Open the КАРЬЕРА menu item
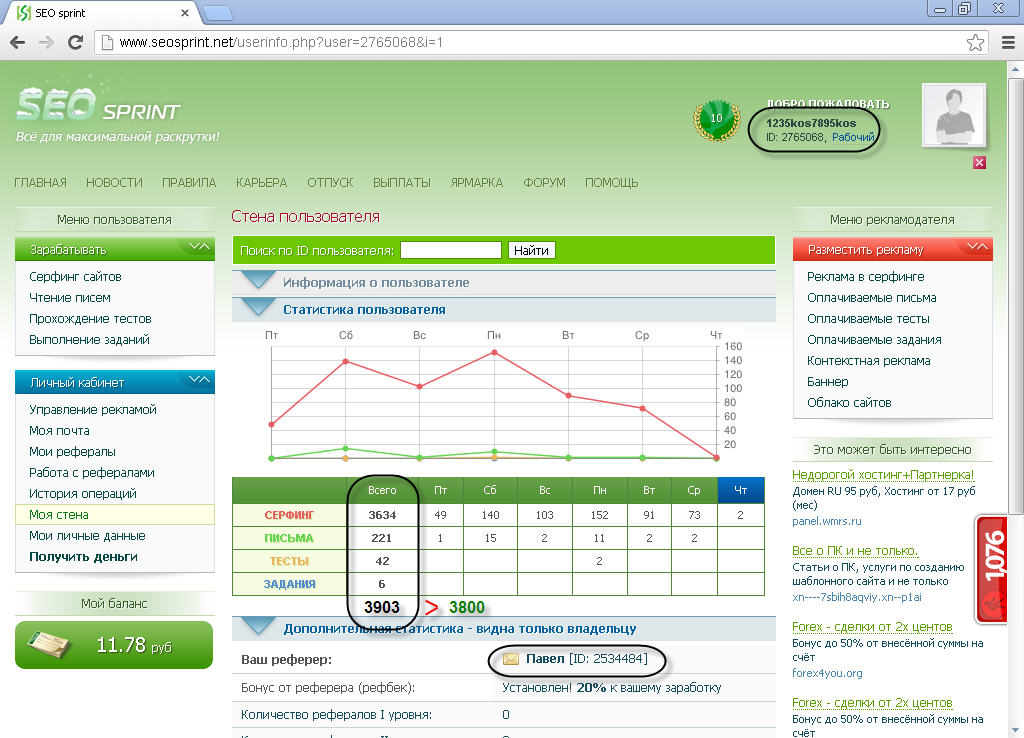Viewport: 1024px width, 738px height. click(261, 183)
